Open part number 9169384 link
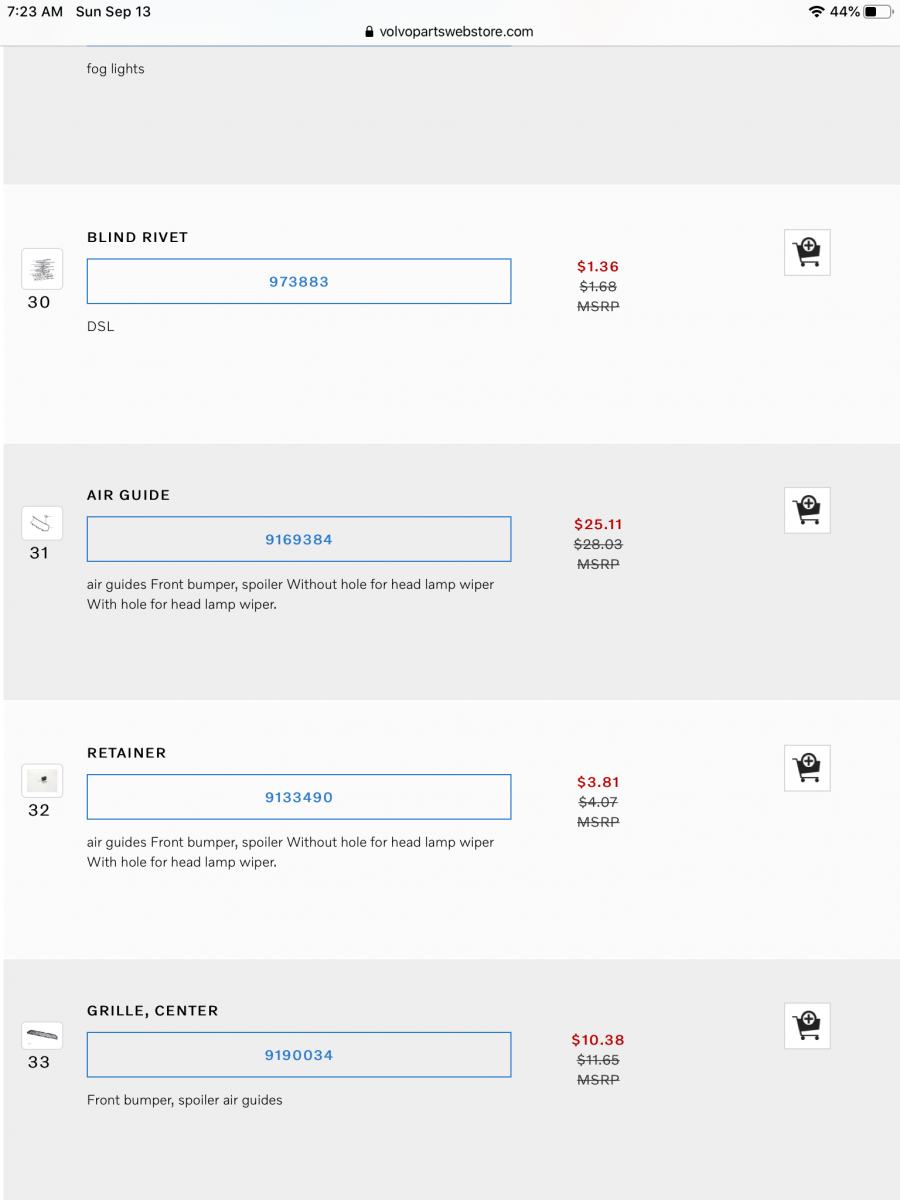The width and height of the screenshot is (900, 1200). pos(299,540)
